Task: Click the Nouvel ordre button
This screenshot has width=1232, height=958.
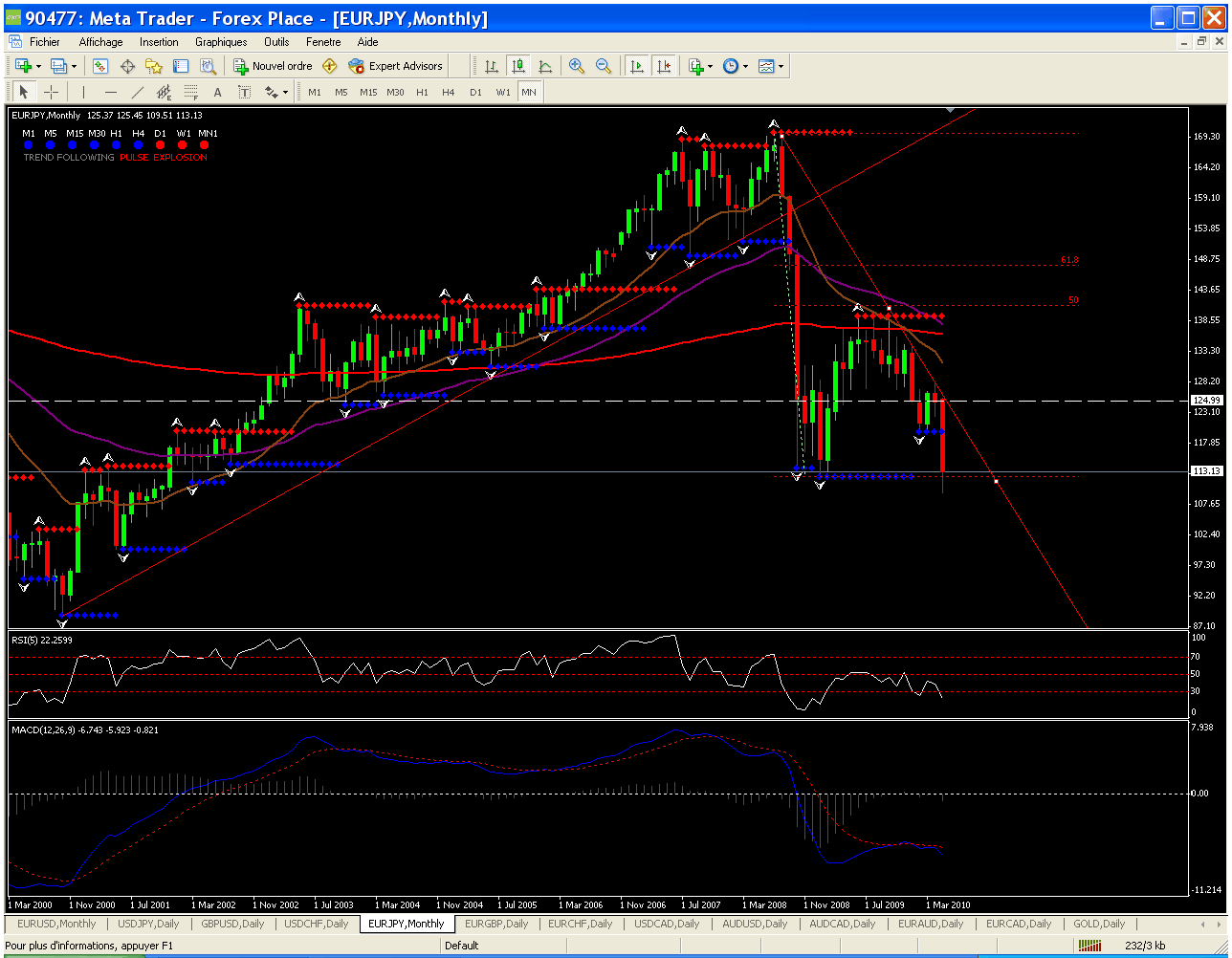Action: (x=273, y=66)
